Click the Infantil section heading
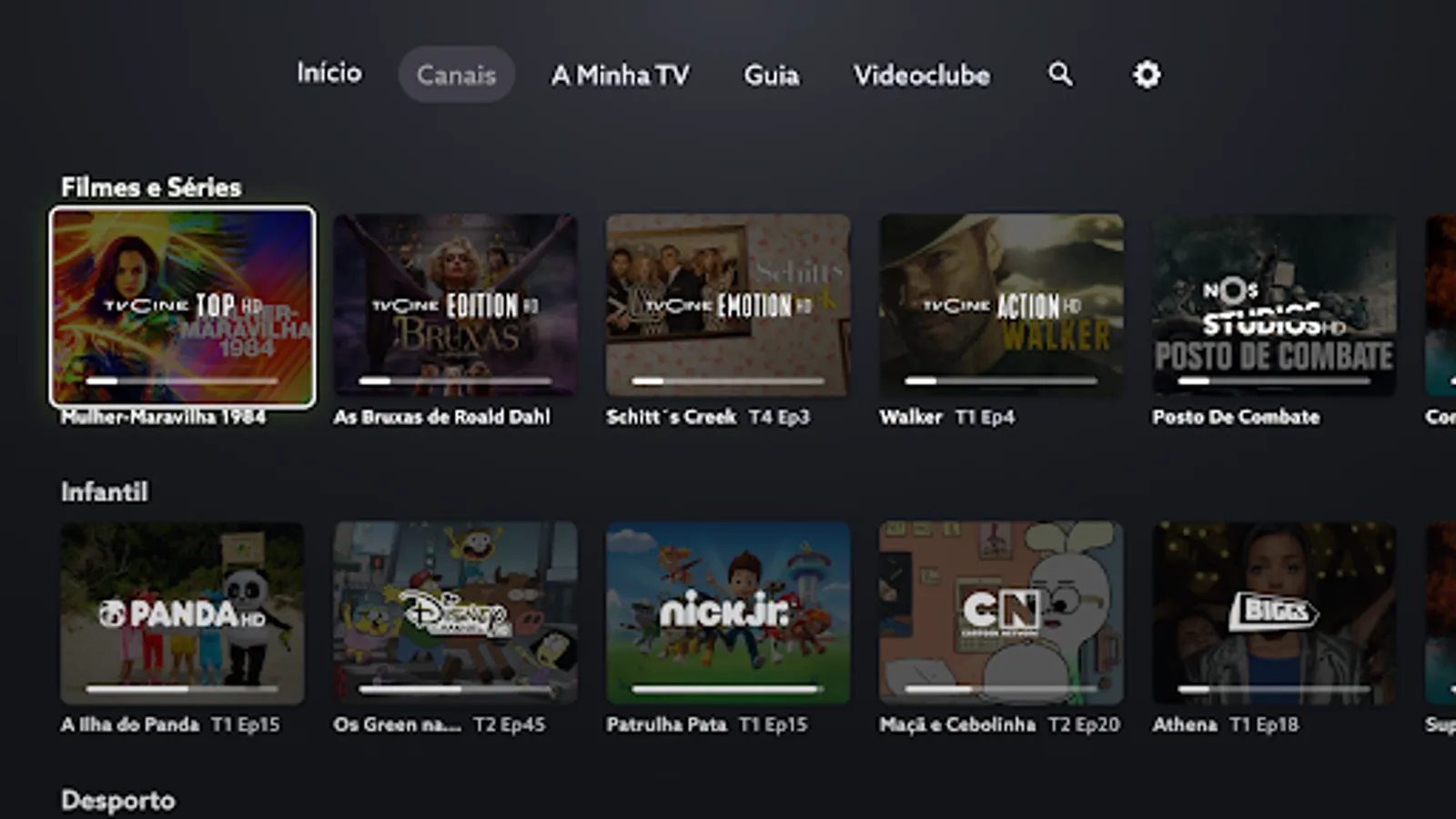Image resolution: width=1456 pixels, height=819 pixels. [x=105, y=492]
